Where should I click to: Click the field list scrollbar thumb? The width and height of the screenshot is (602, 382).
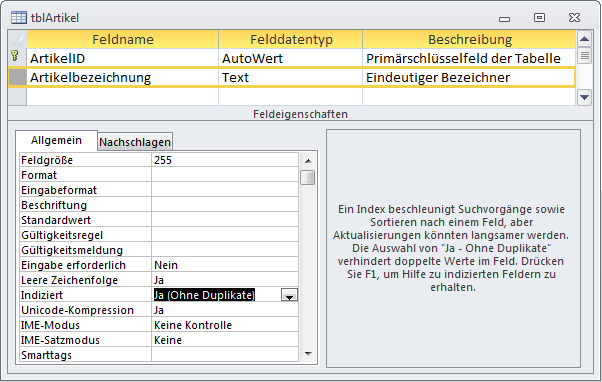[584, 56]
